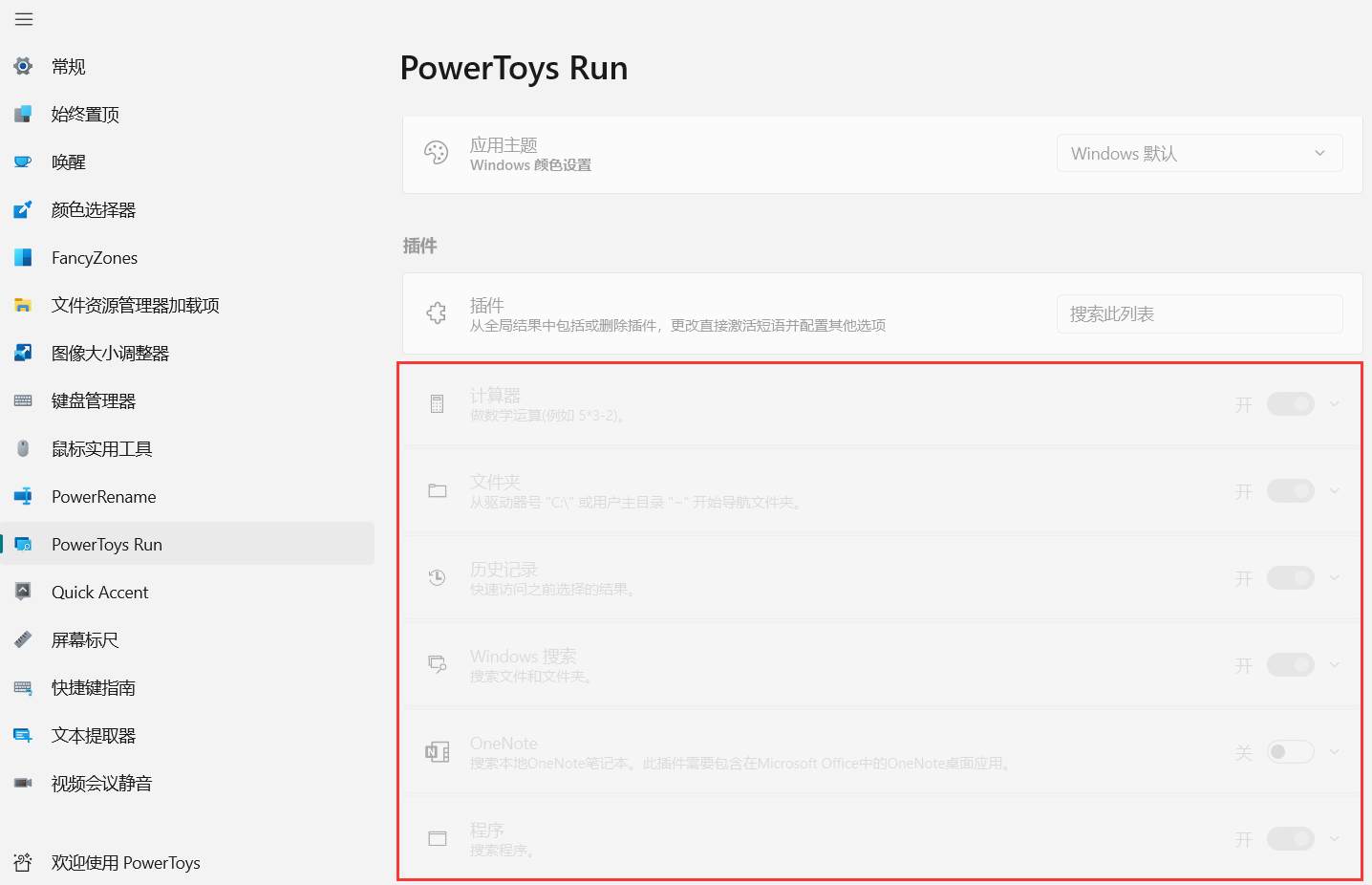1372x885 pixels.
Task: Open the Windows 默认 theme dropdown
Action: pyautogui.click(x=1199, y=153)
